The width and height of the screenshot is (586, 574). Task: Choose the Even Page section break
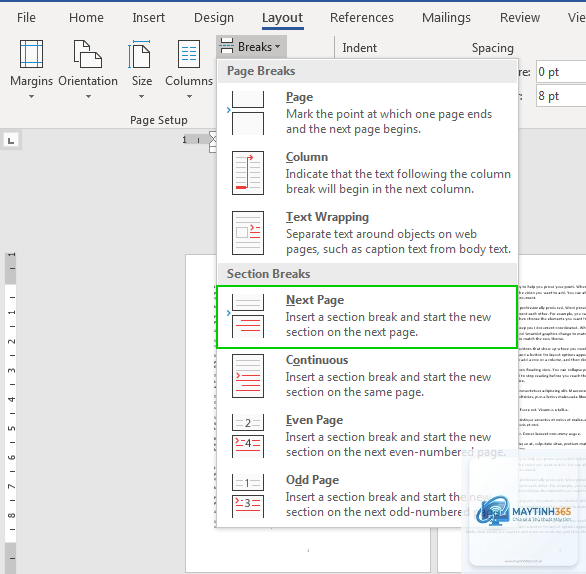pyautogui.click(x=367, y=436)
